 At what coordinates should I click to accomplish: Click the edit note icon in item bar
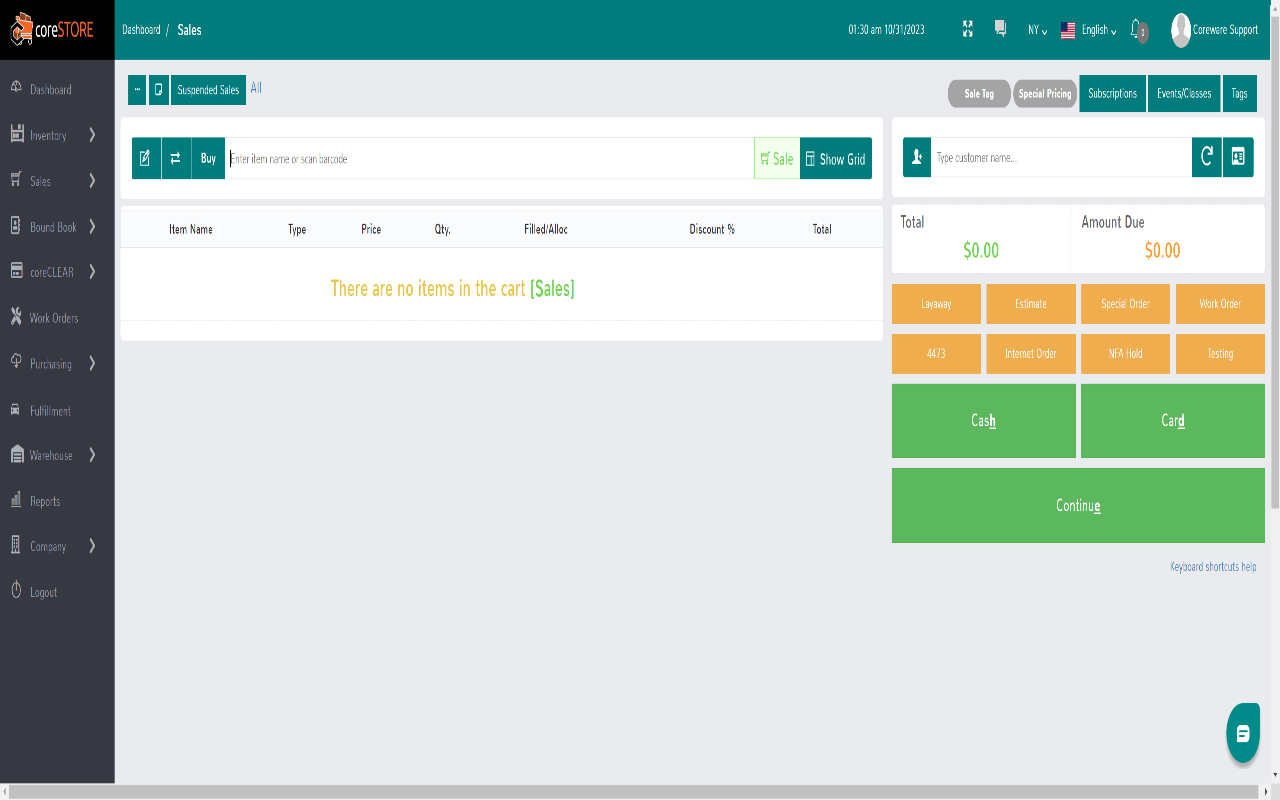(x=146, y=158)
